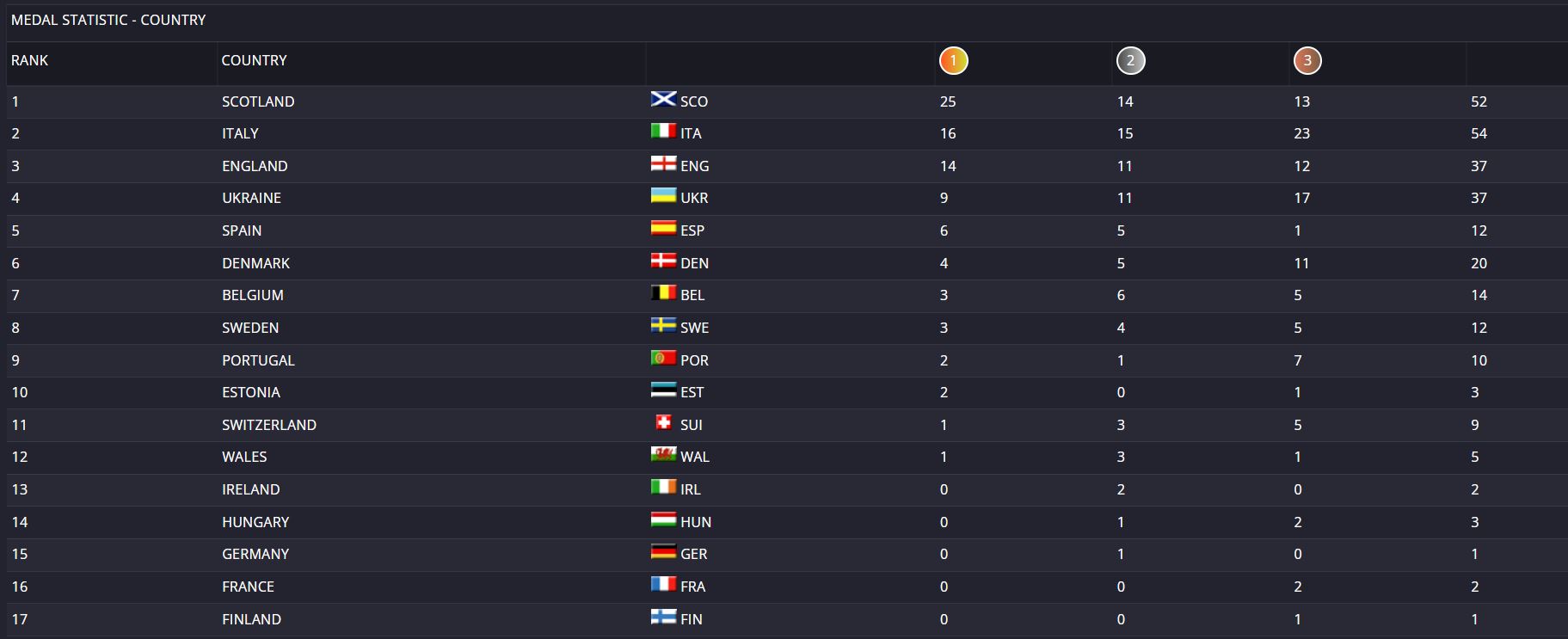
Task: Click the bronze medal column icon
Action: coord(1307,61)
